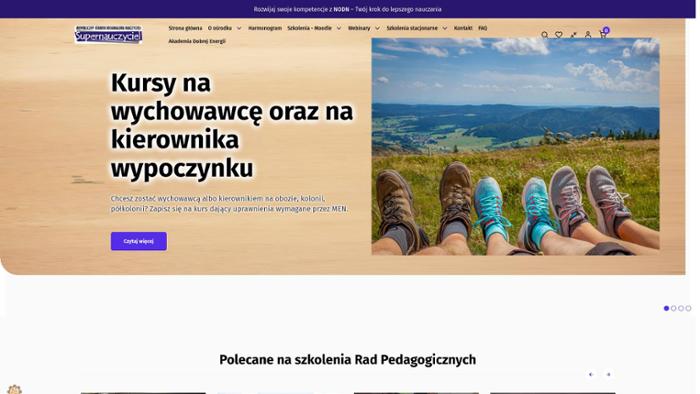Open the compare products icon
Image resolution: width=700 pixels, height=394 pixels.
(x=573, y=35)
